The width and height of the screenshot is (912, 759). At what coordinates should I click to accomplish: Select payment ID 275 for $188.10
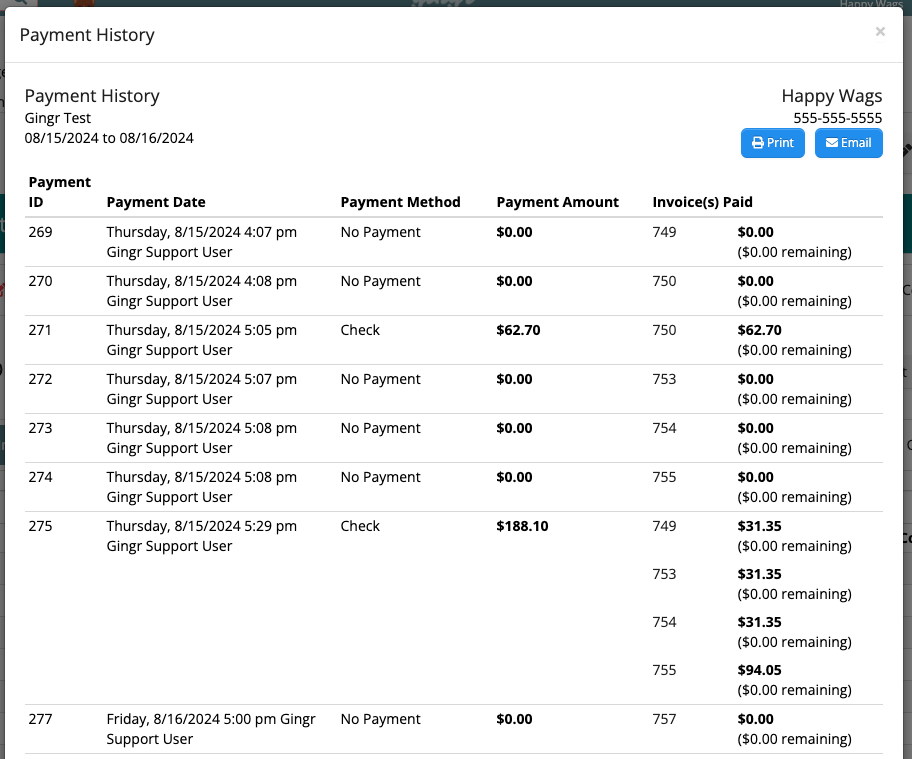pos(40,525)
